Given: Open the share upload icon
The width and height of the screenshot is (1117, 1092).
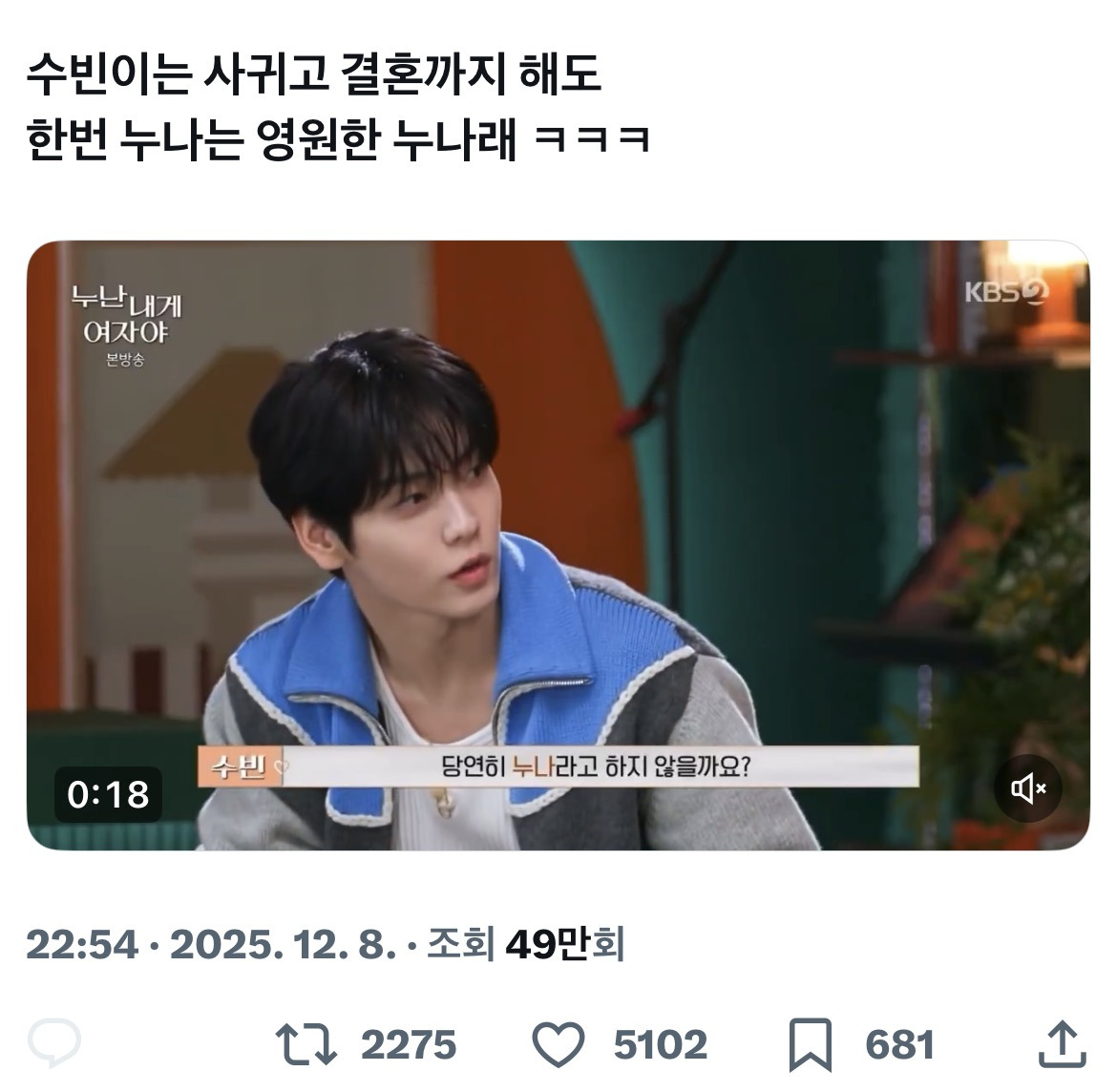Looking at the screenshot, I should 1063,1043.
